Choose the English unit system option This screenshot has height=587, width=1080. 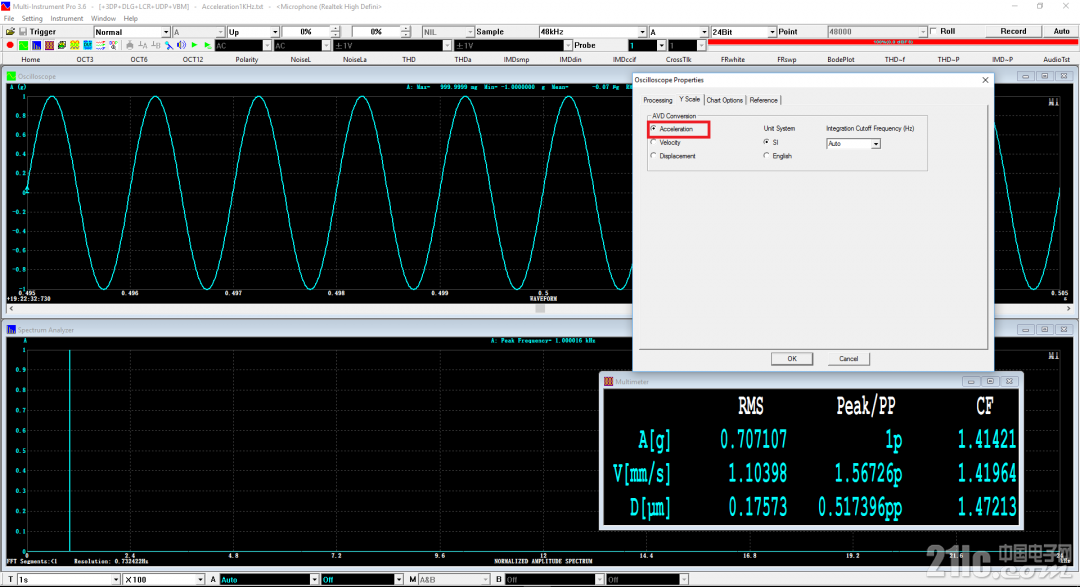pos(767,156)
